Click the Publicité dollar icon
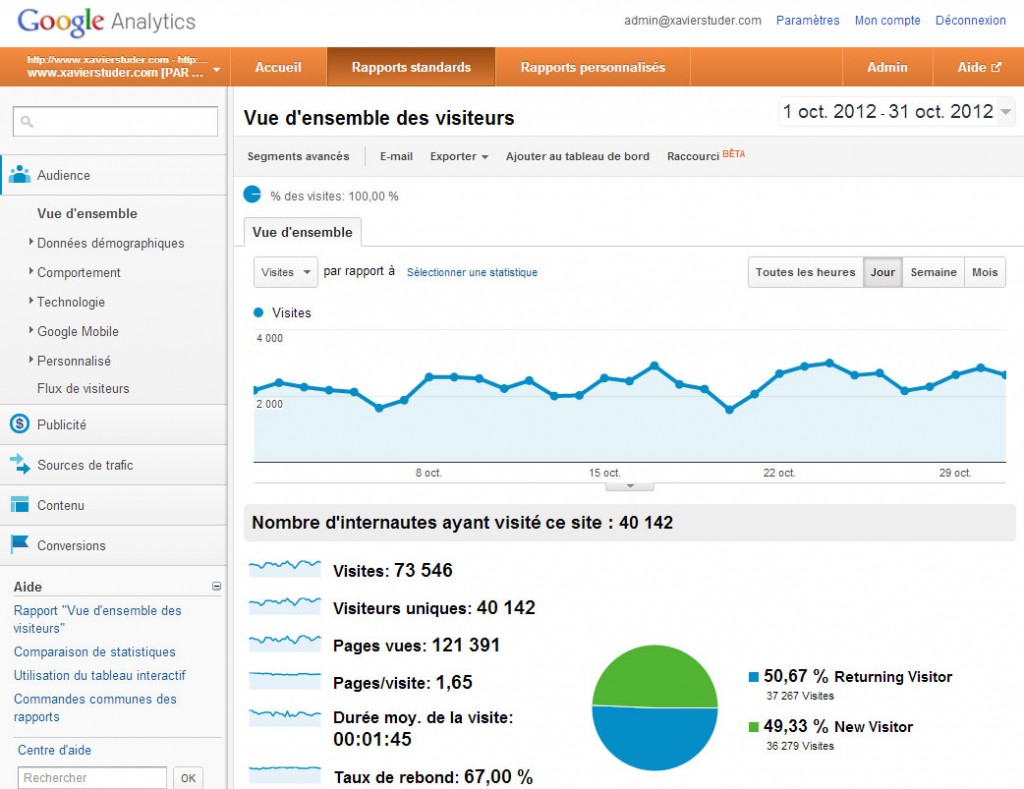Image resolution: width=1024 pixels, height=789 pixels. coord(20,424)
